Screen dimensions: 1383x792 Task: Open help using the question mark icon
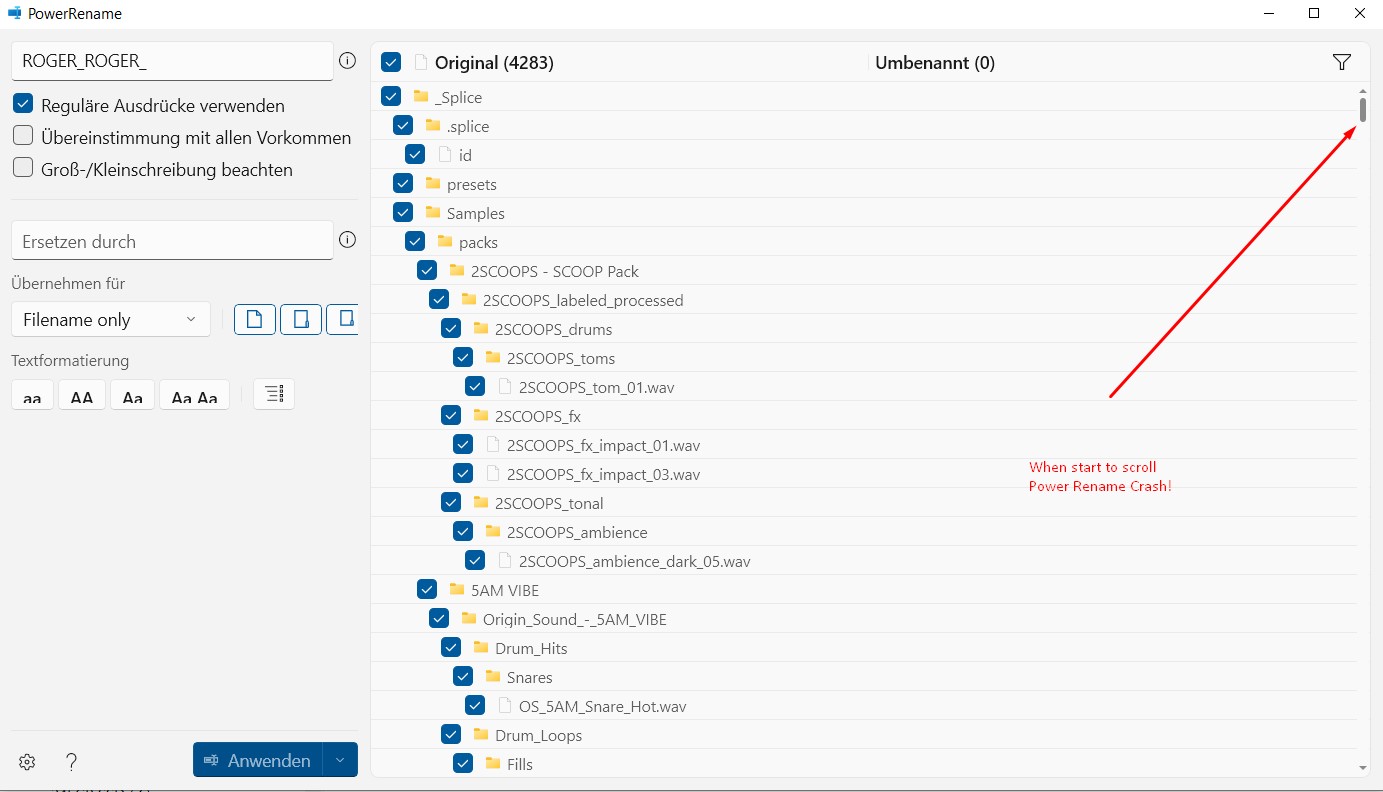71,761
